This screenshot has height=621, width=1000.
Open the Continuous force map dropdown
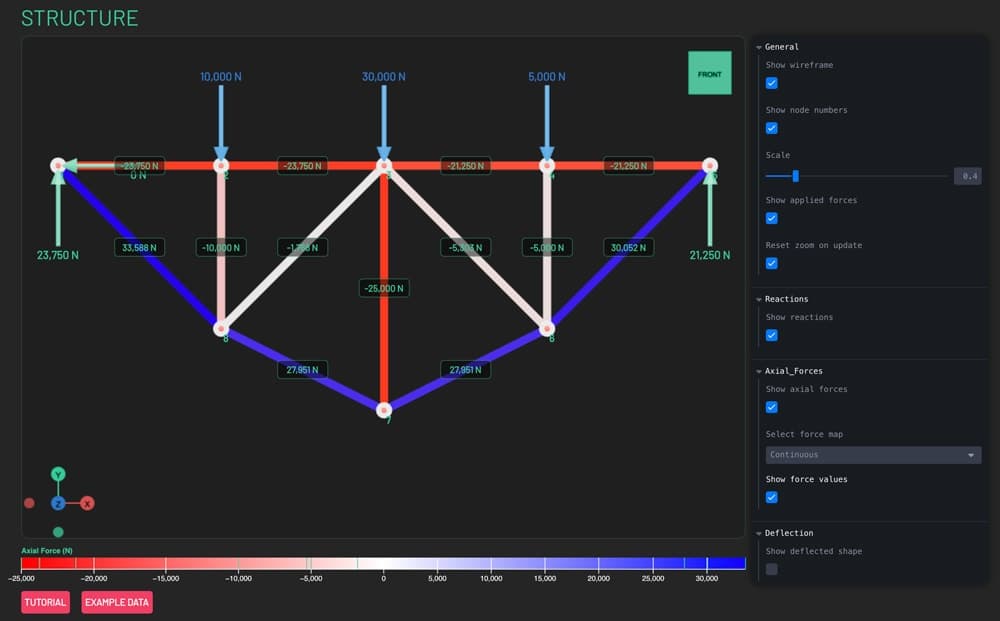click(x=871, y=454)
